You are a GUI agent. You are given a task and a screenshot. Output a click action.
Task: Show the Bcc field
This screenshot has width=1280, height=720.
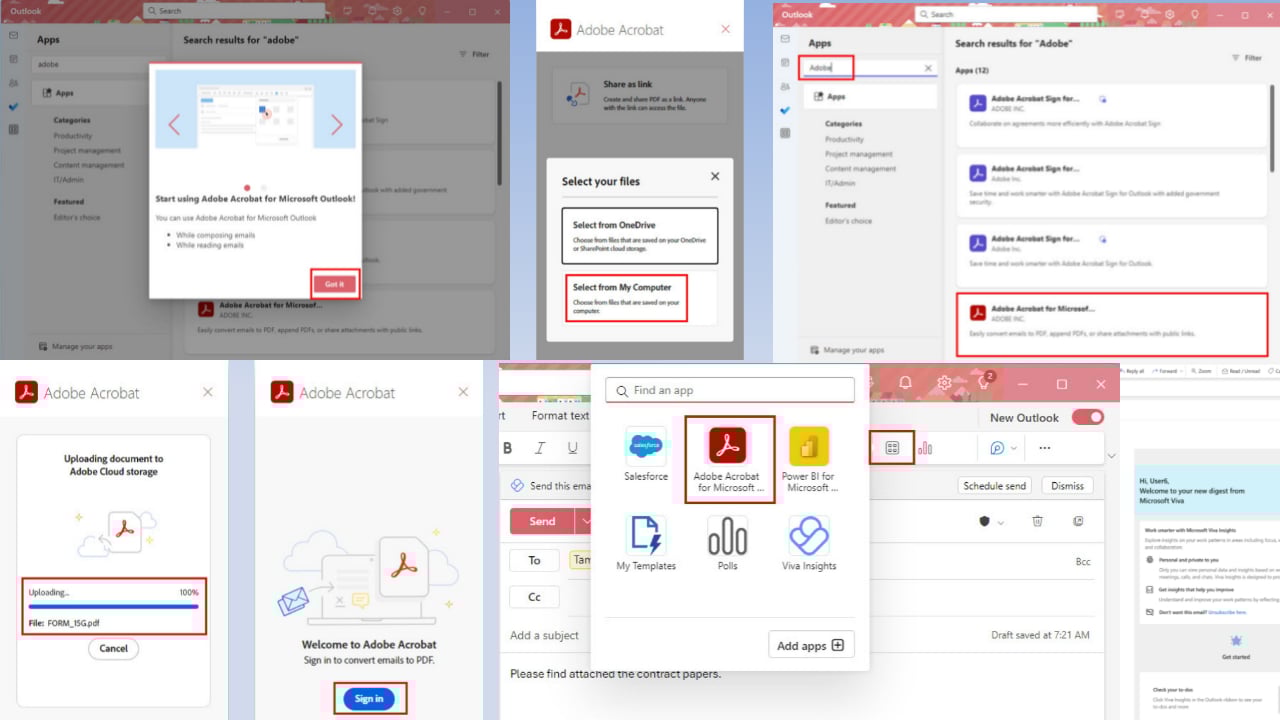[x=1083, y=562]
